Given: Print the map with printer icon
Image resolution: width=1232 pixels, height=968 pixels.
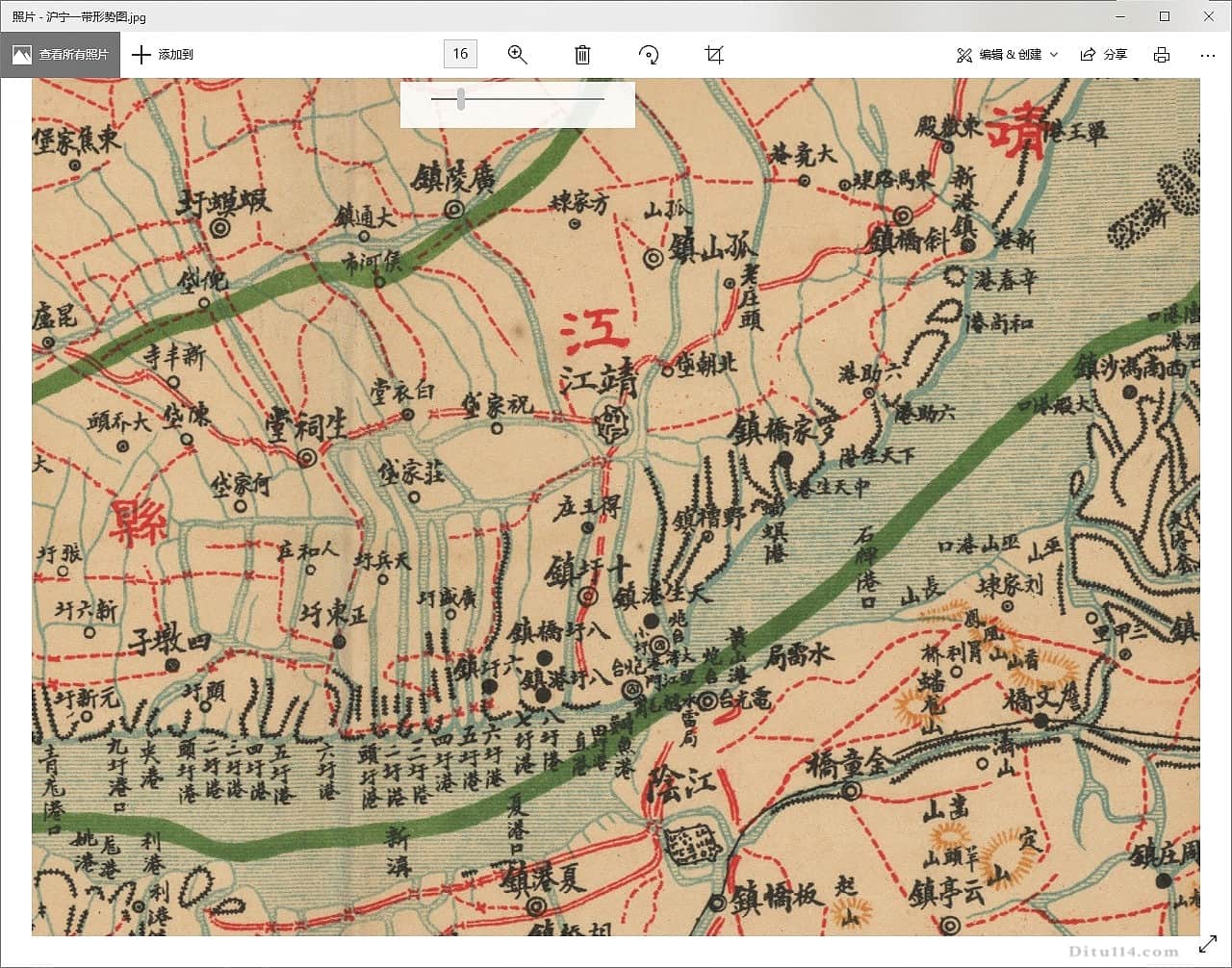Looking at the screenshot, I should point(1162,55).
